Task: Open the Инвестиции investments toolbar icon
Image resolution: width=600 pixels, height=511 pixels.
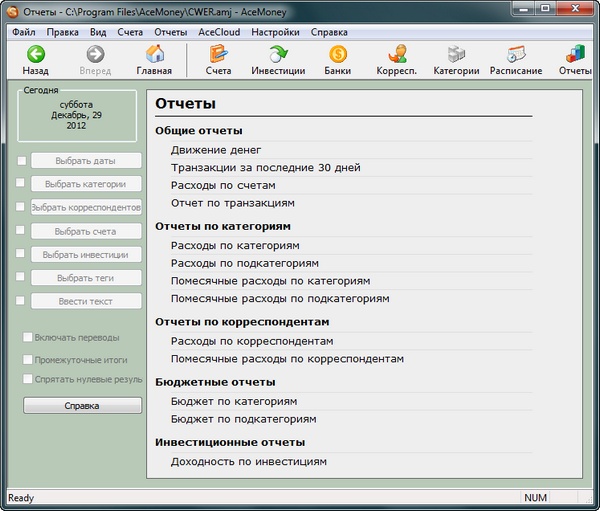Action: click(x=279, y=55)
